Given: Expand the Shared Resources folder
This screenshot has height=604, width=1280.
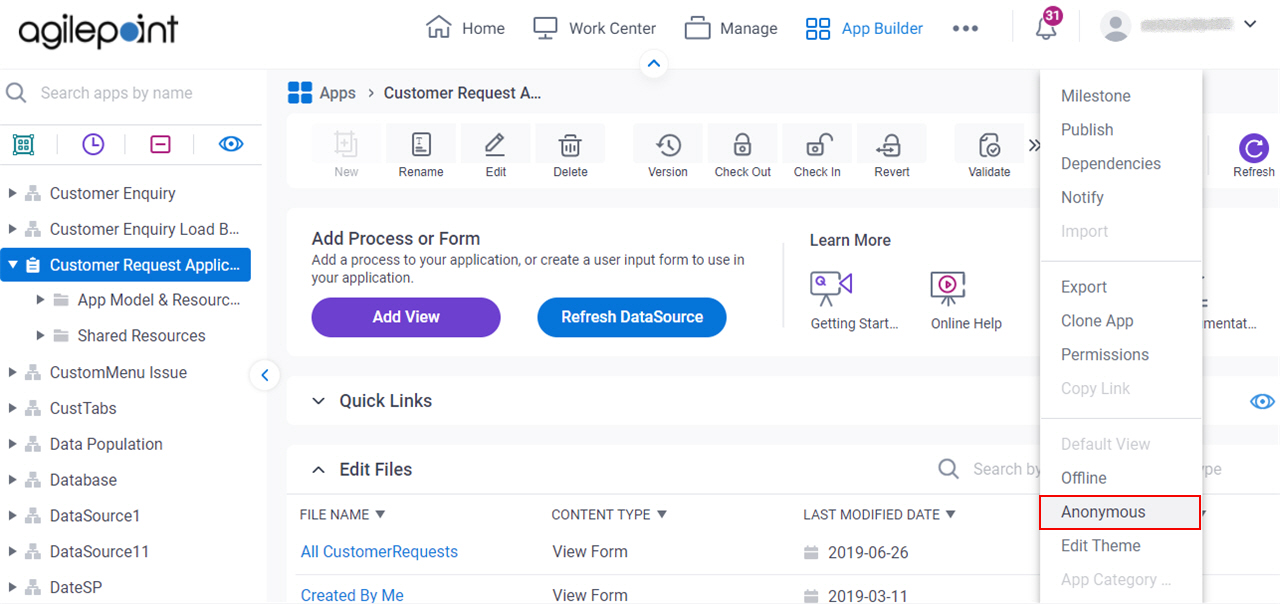Looking at the screenshot, I should 40,336.
